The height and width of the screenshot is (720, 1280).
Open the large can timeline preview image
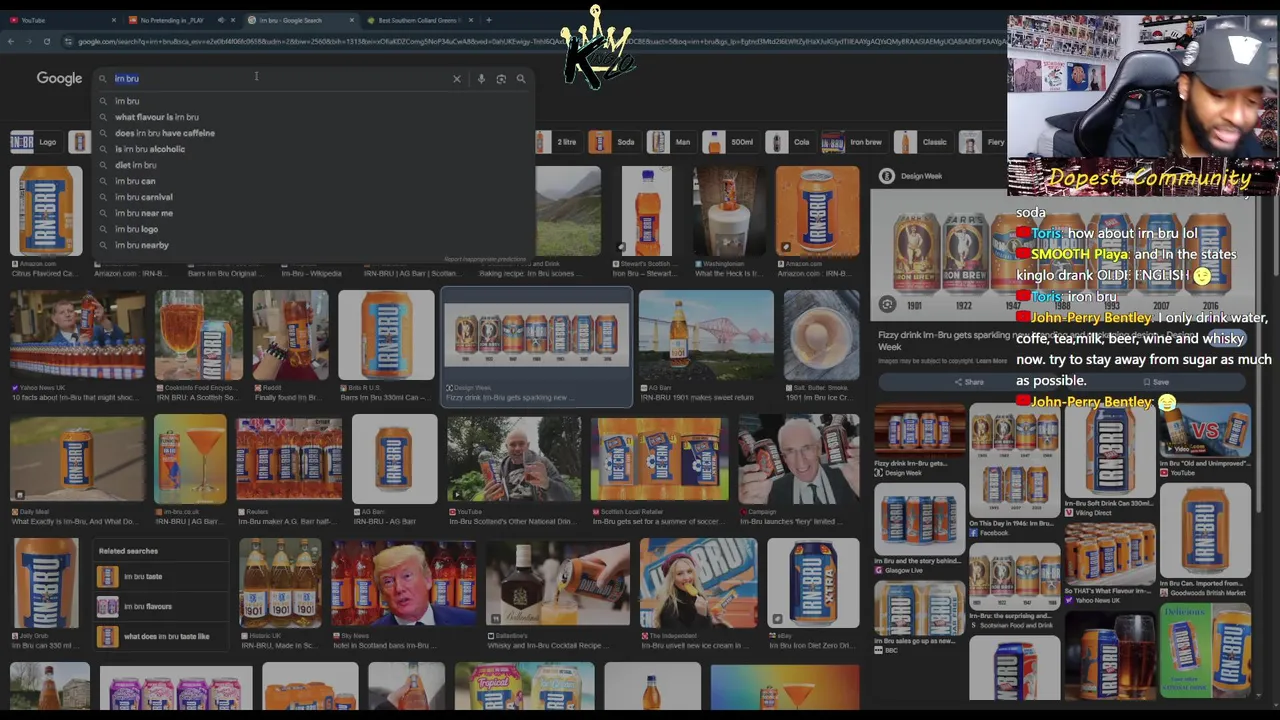click(1060, 253)
